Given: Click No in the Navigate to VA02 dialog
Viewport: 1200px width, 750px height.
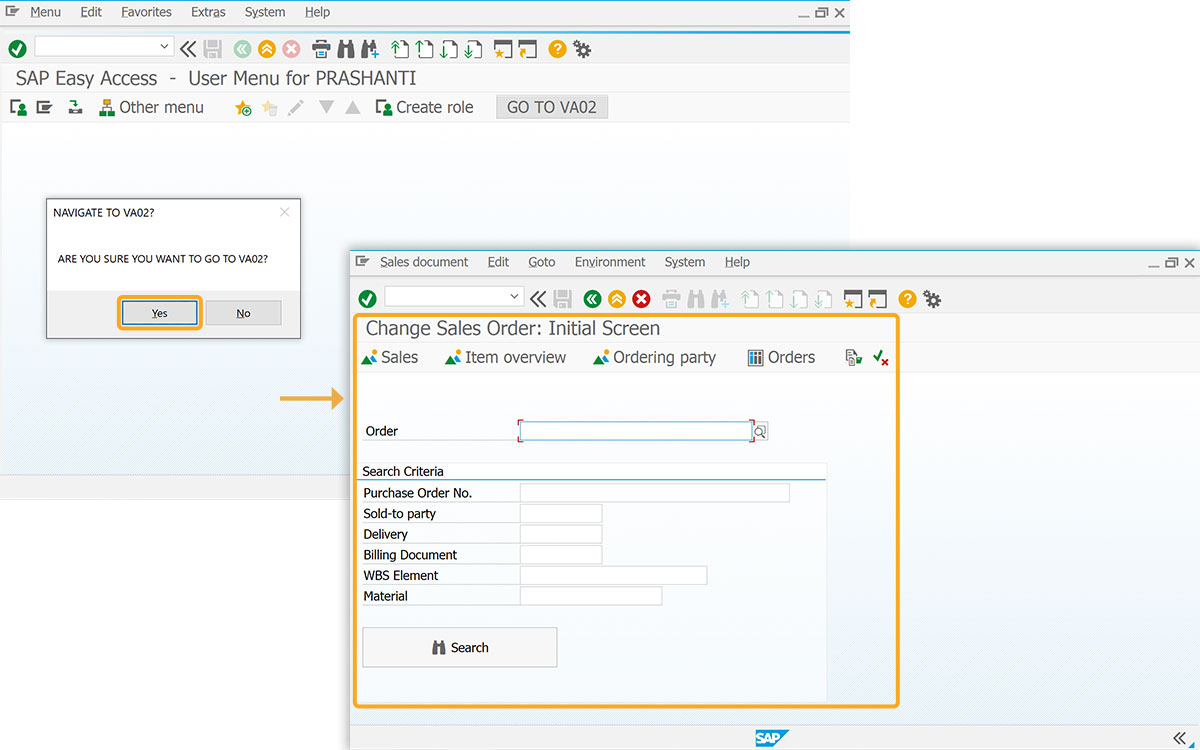Looking at the screenshot, I should (243, 313).
